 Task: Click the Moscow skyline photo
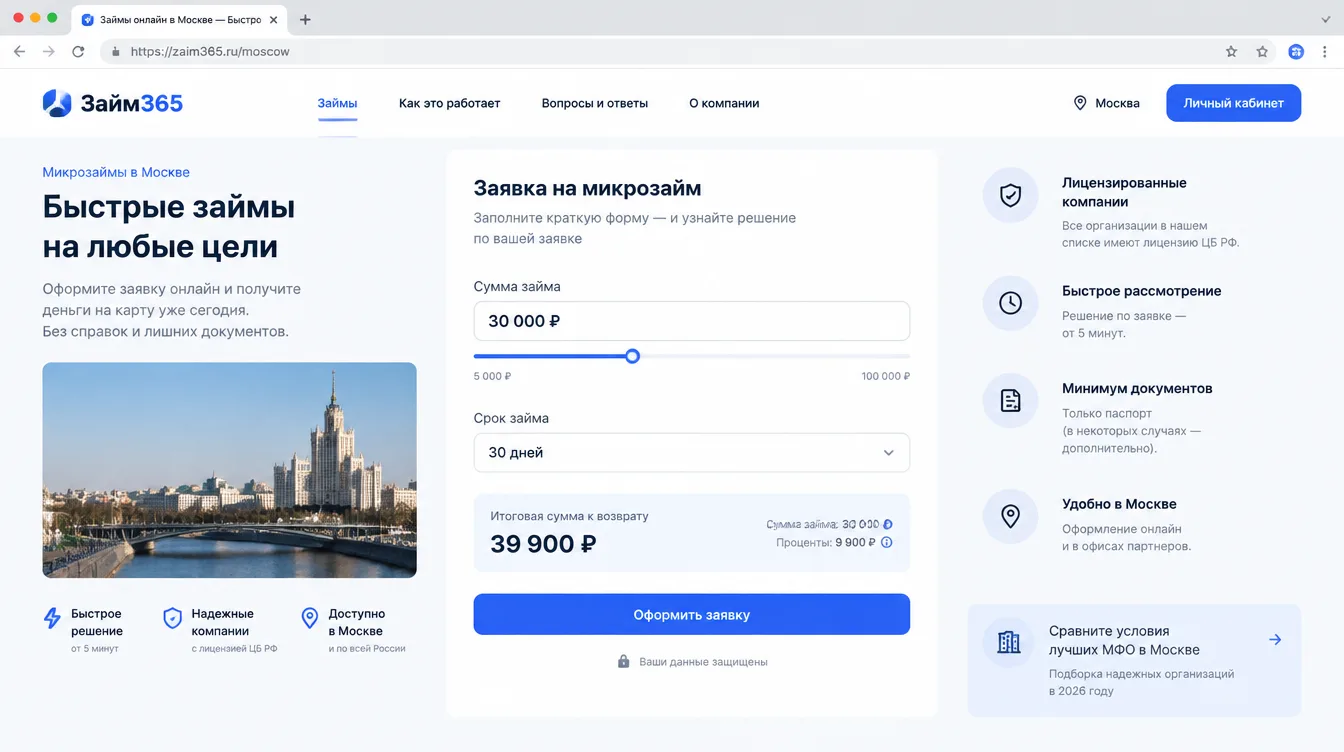(x=229, y=470)
